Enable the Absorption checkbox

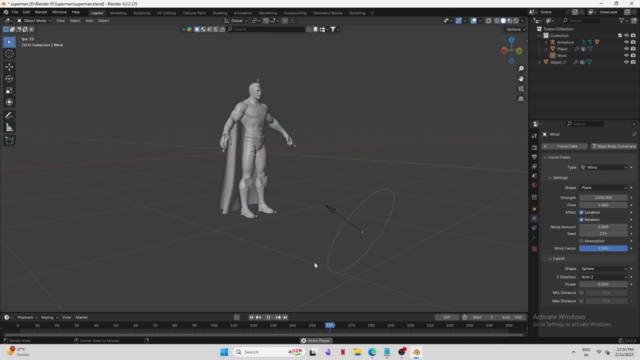[582, 241]
